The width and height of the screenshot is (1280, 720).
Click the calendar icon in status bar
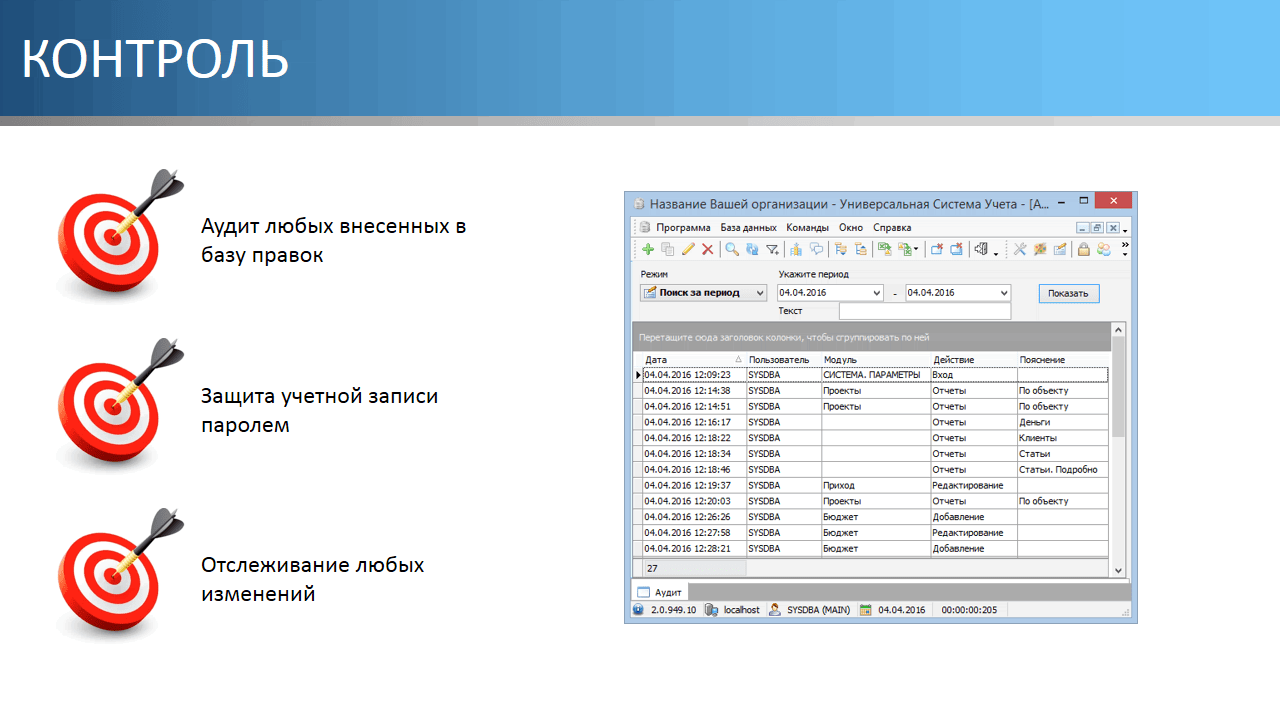pyautogui.click(x=866, y=609)
